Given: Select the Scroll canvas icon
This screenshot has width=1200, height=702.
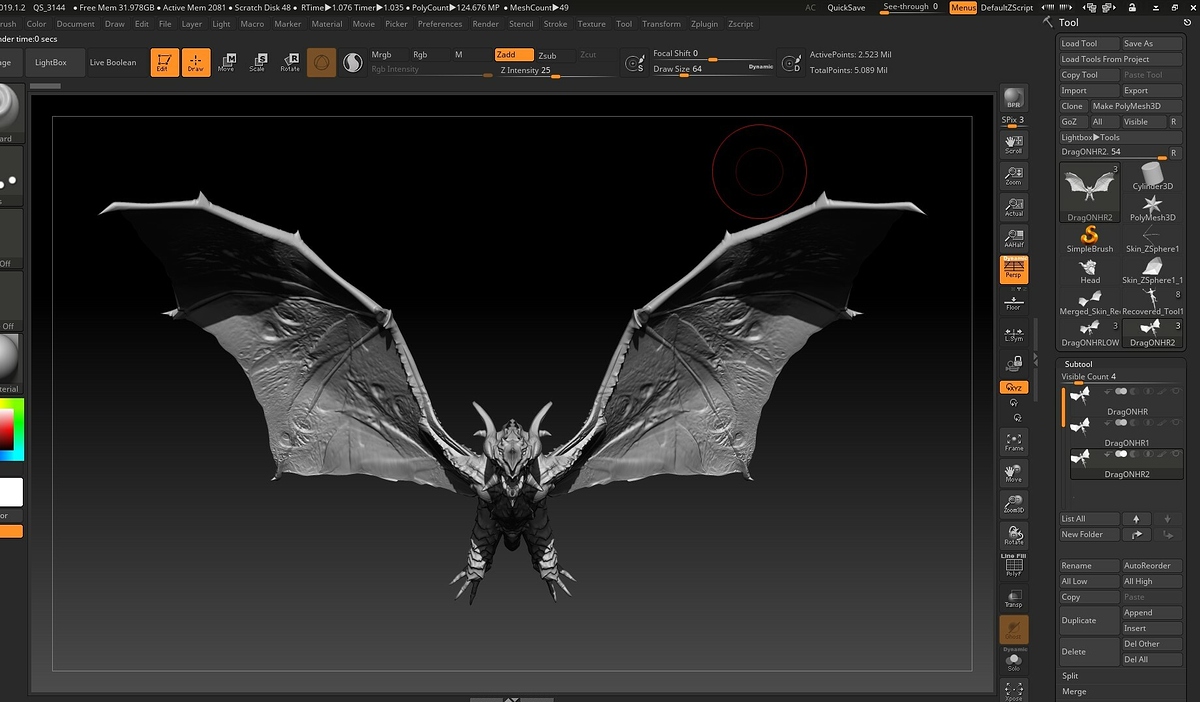Looking at the screenshot, I should (1014, 145).
